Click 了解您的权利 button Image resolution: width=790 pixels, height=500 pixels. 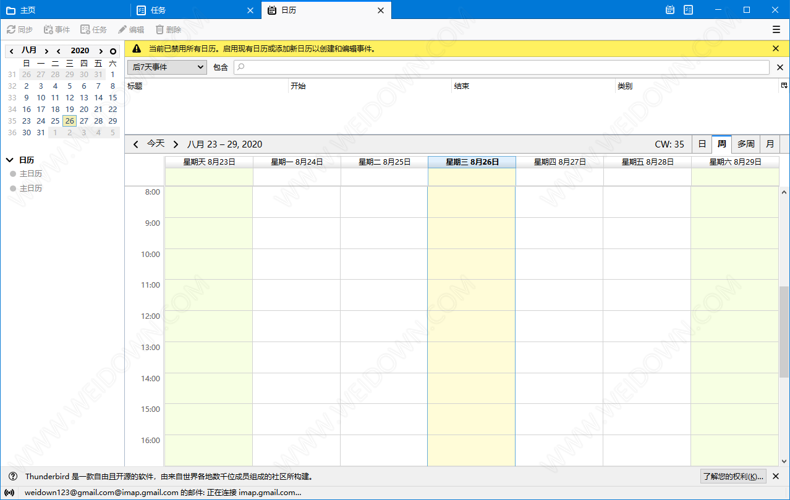734,476
